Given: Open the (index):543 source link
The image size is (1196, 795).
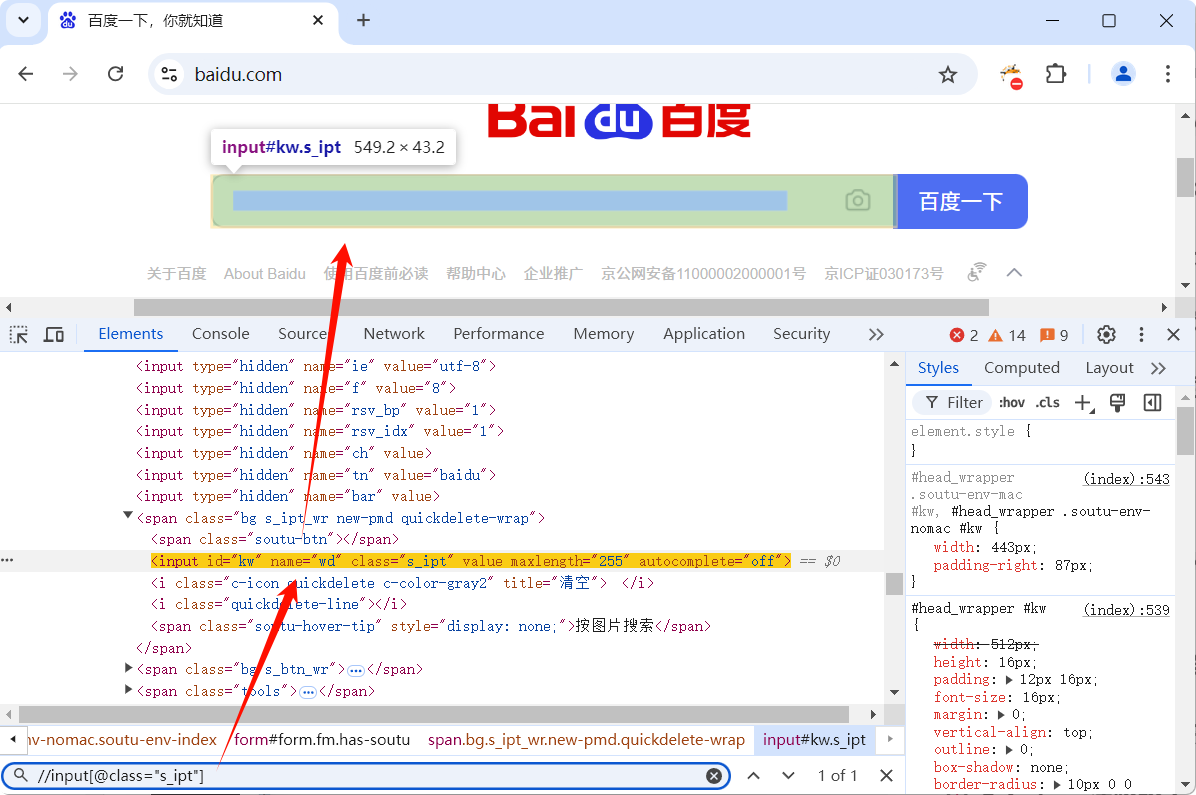Looking at the screenshot, I should [1127, 479].
